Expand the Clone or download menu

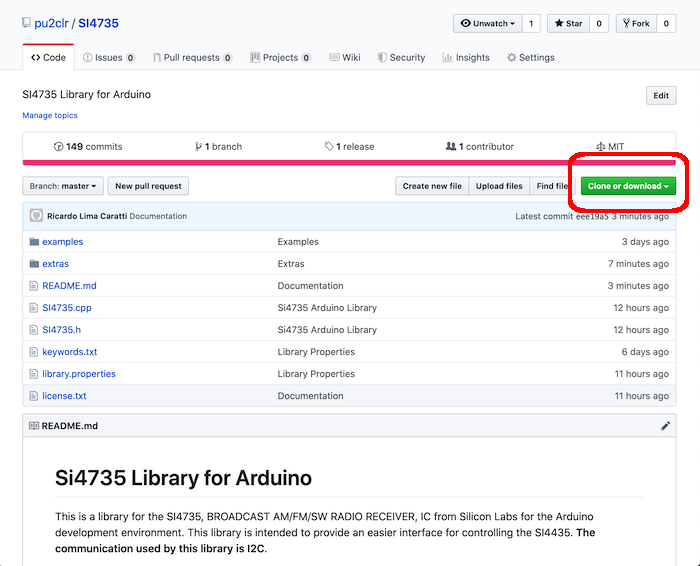click(628, 186)
